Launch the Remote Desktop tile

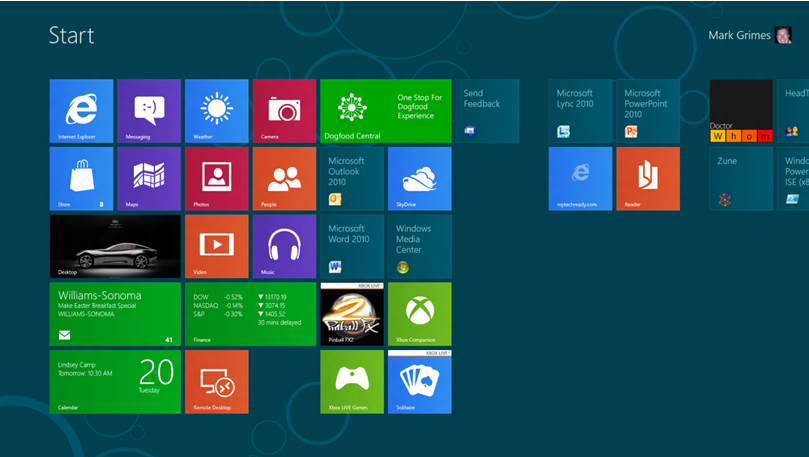click(x=217, y=382)
